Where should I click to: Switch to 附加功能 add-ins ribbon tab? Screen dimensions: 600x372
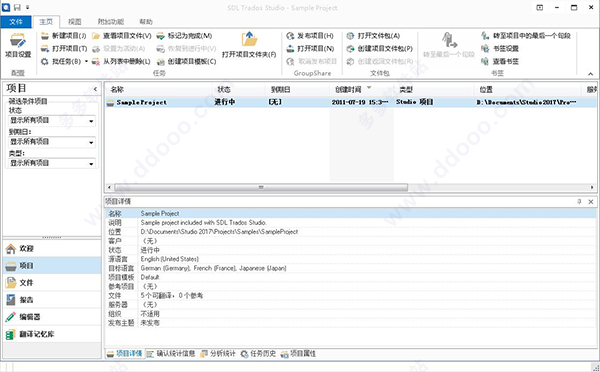(x=111, y=22)
